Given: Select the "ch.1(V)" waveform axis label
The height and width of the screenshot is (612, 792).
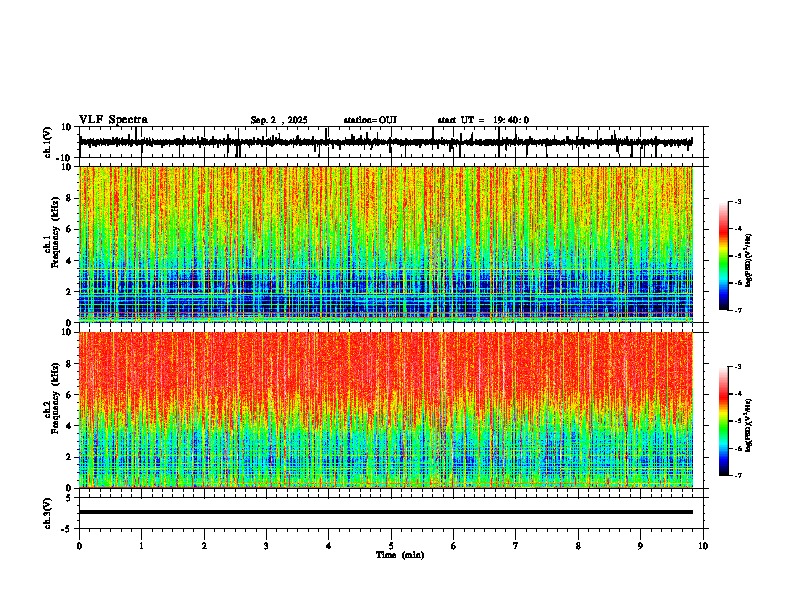Looking at the screenshot, I should pos(47,142).
